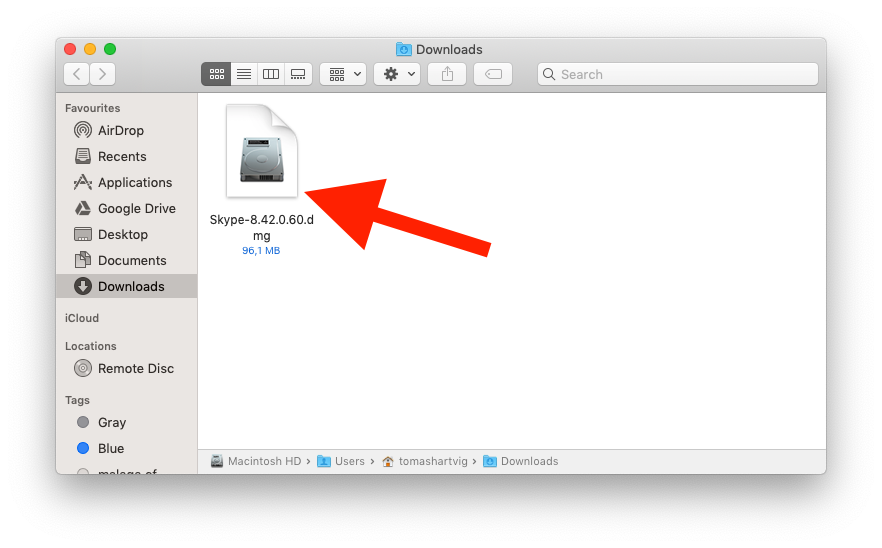The width and height of the screenshot is (882, 548).
Task: Click the Desktop sidebar icon
Action: (x=83, y=234)
